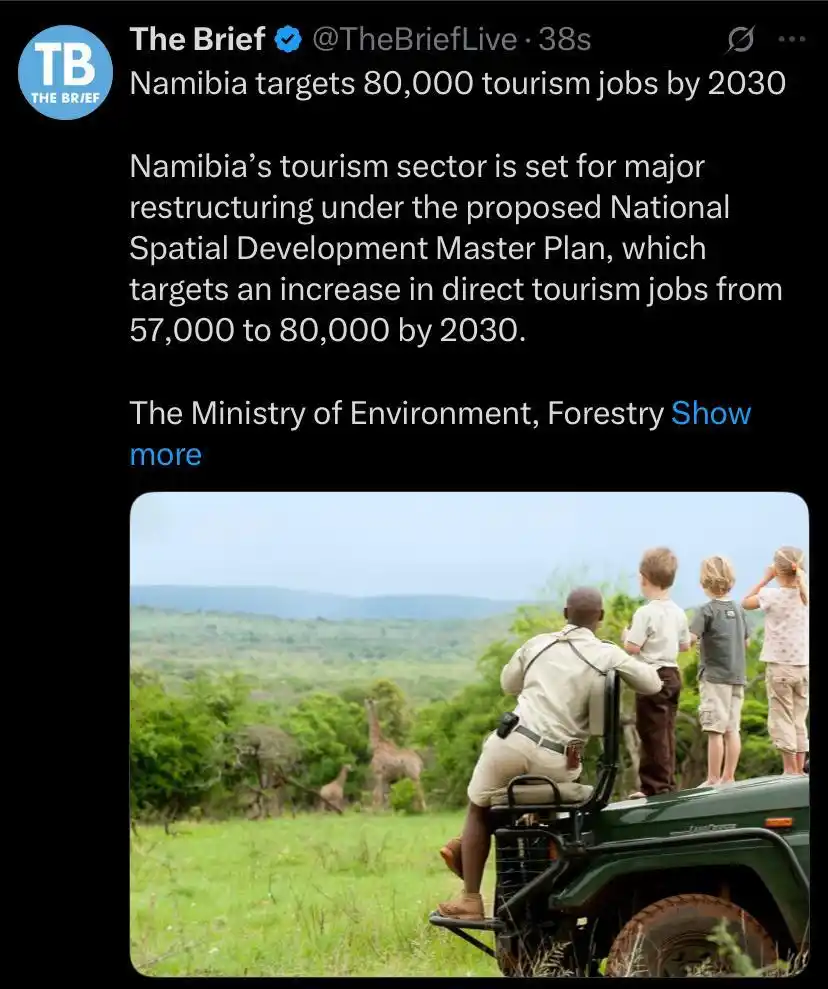Open the safari photo attachment
Image resolution: width=828 pixels, height=989 pixels.
[469, 734]
